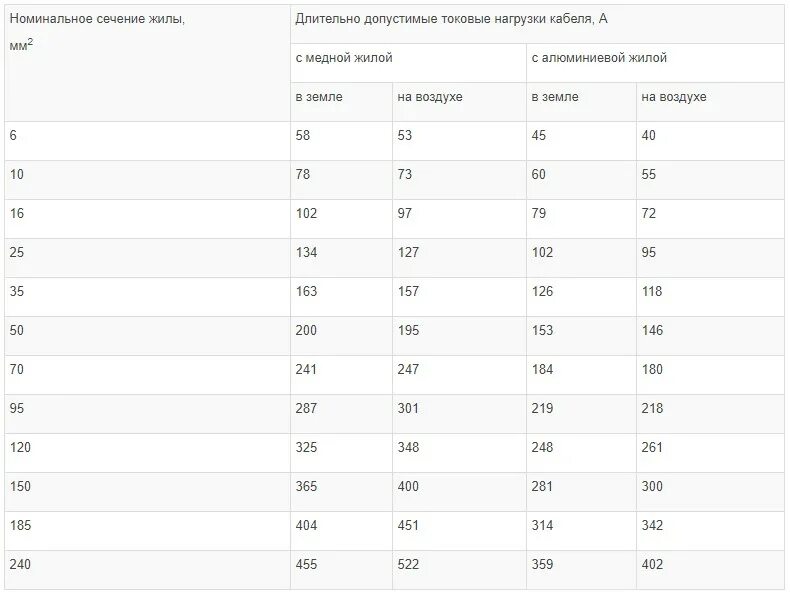The image size is (790, 600).
Task: Click the cell with value 400
Action: coord(459,492)
